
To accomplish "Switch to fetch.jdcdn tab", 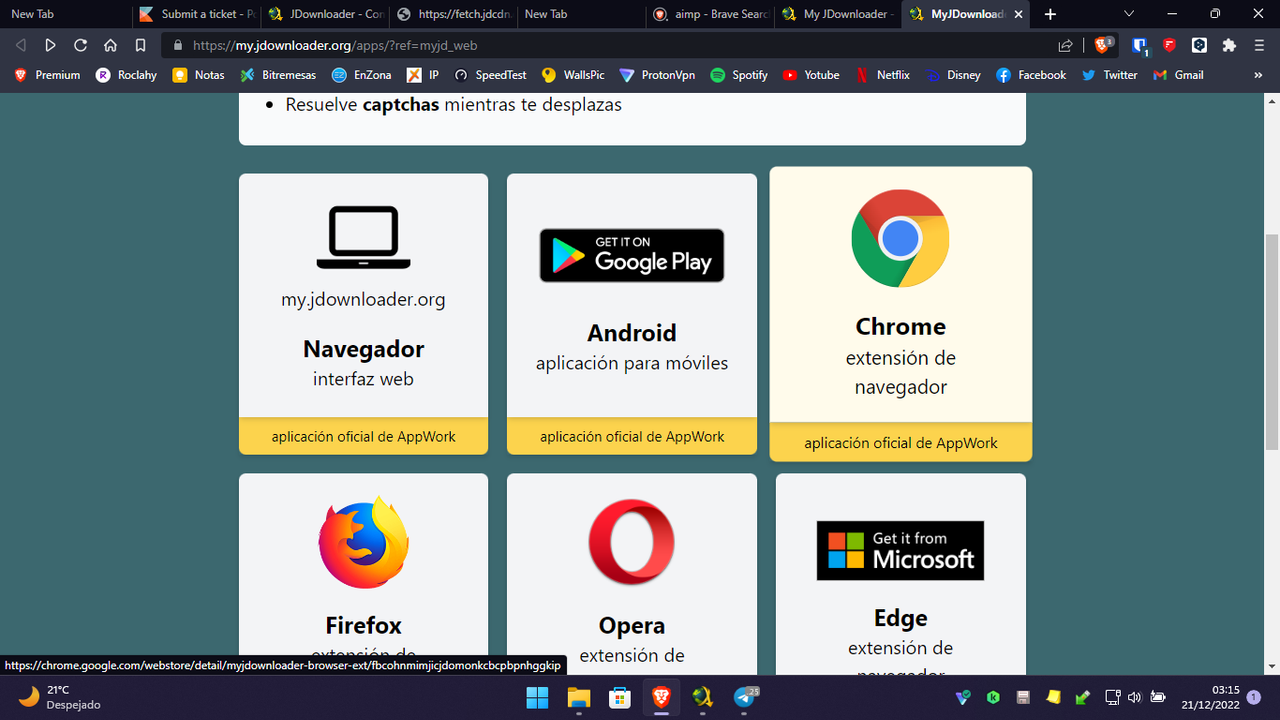I will coord(454,14).
